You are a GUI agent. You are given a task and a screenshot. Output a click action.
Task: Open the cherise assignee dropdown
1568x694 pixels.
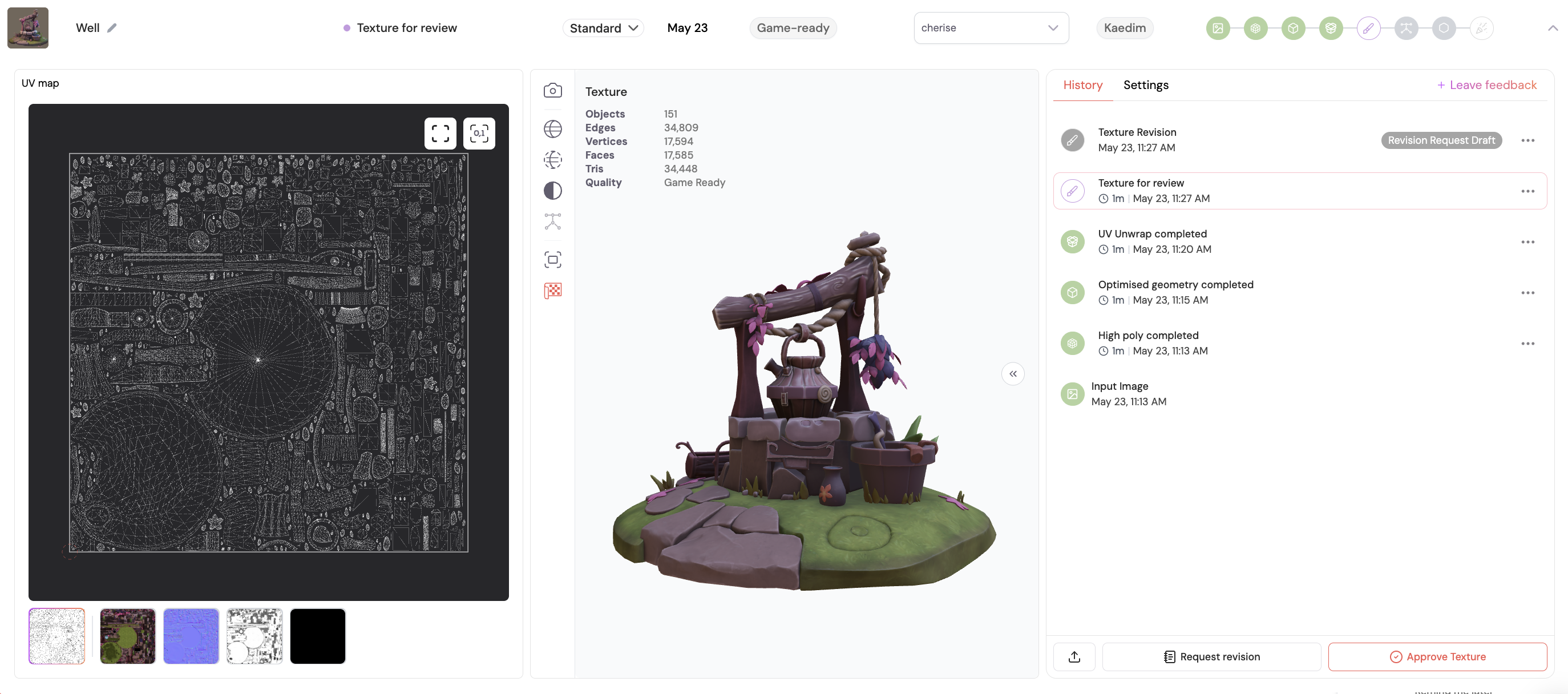[991, 28]
